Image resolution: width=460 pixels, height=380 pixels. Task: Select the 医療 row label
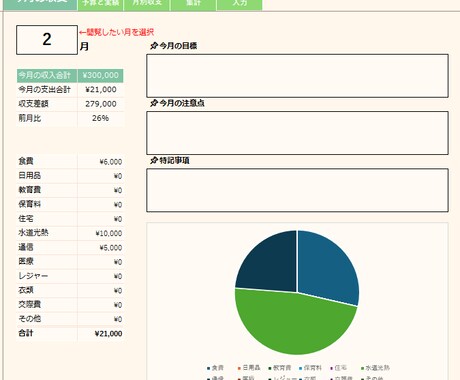(47, 262)
